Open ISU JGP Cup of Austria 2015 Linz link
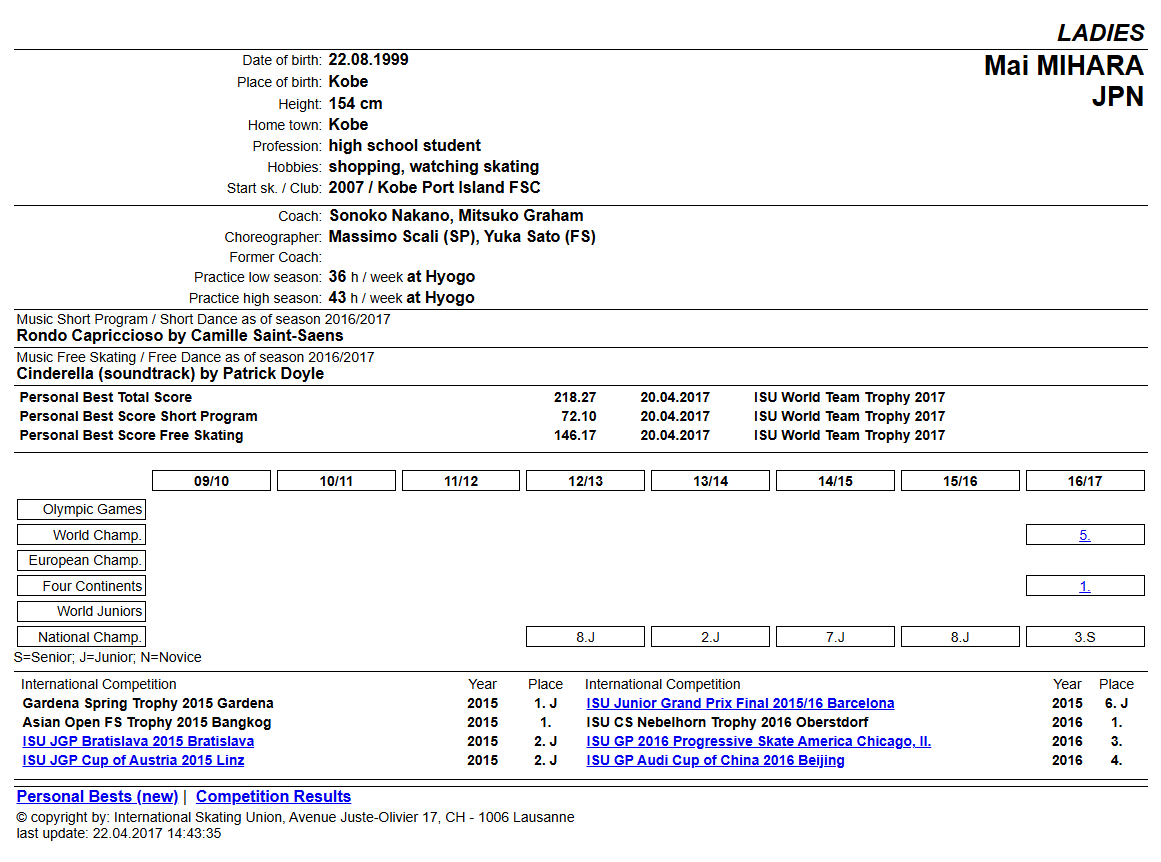 pos(133,761)
